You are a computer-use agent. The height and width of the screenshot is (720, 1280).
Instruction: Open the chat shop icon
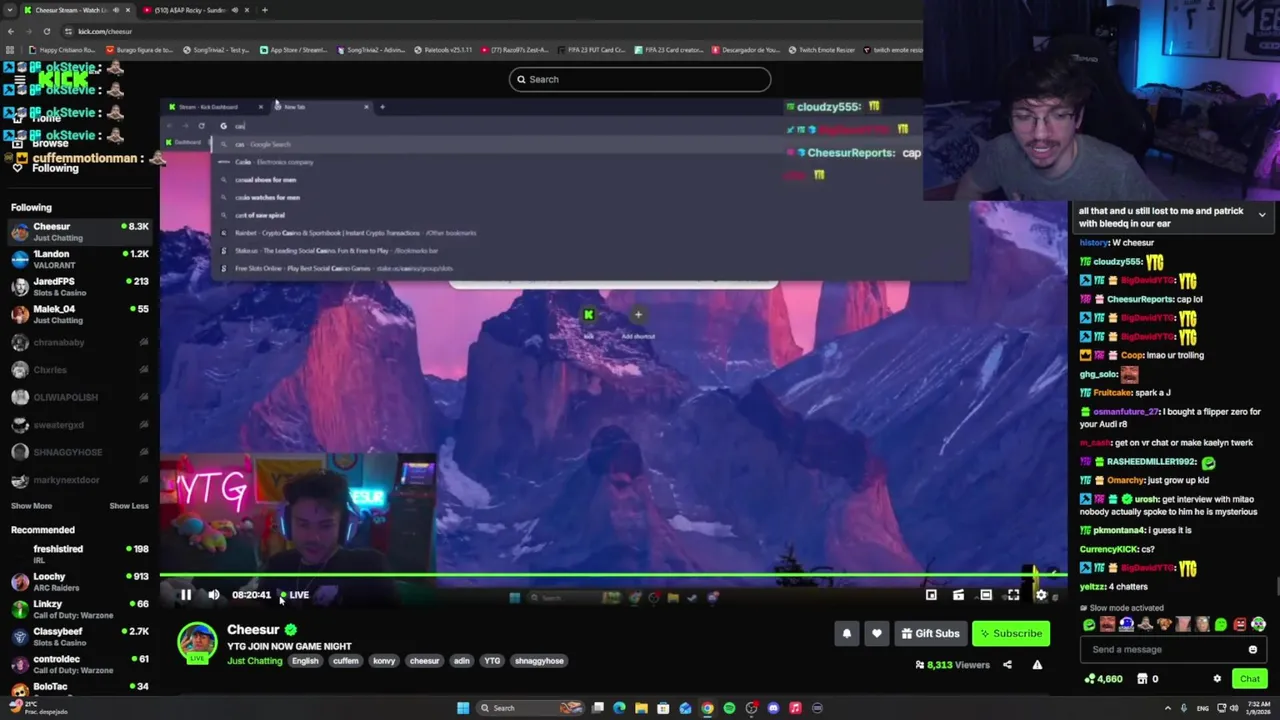[1142, 679]
